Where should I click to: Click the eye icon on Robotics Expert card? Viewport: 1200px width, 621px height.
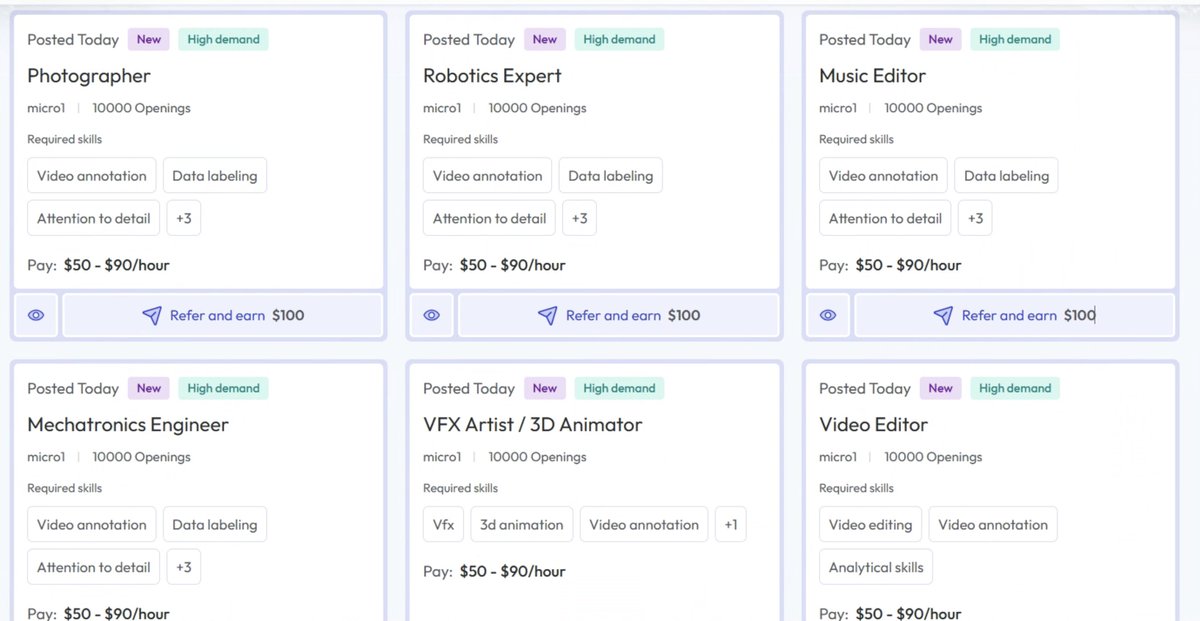(432, 315)
